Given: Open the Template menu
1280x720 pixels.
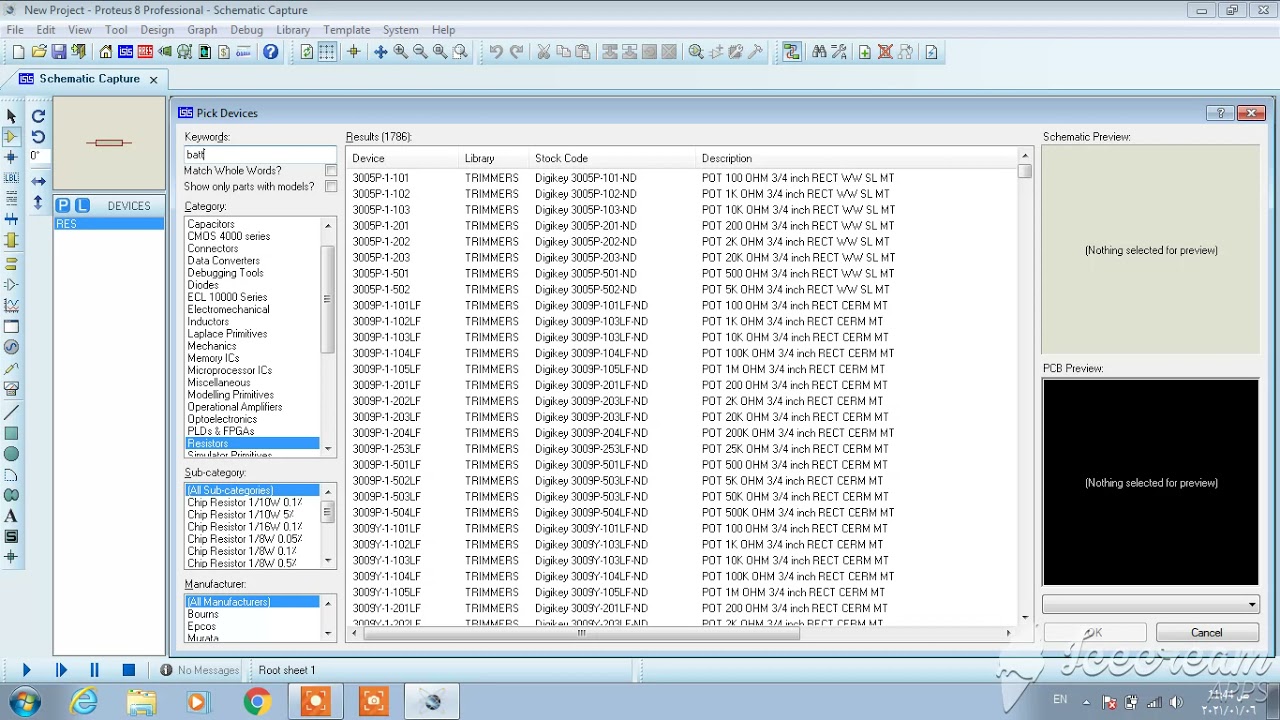Looking at the screenshot, I should [x=347, y=30].
